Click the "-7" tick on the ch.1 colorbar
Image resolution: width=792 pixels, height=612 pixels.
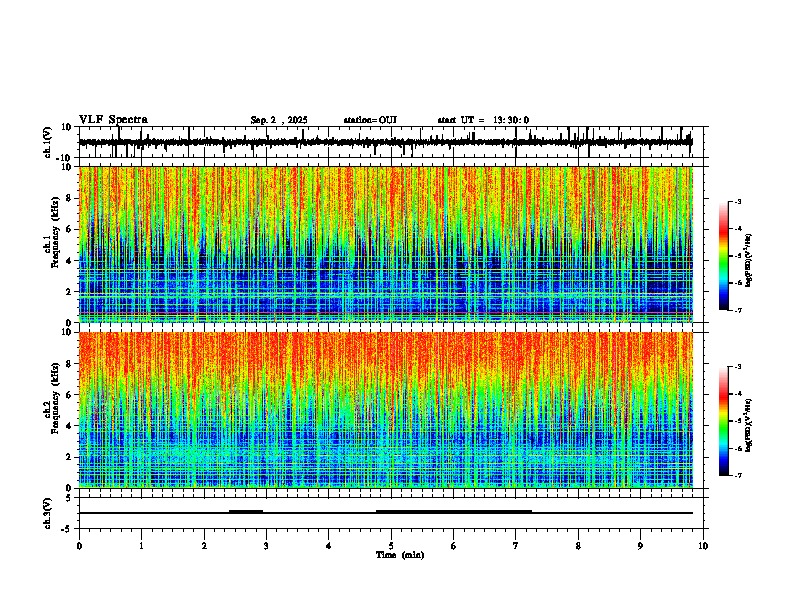click(x=737, y=310)
